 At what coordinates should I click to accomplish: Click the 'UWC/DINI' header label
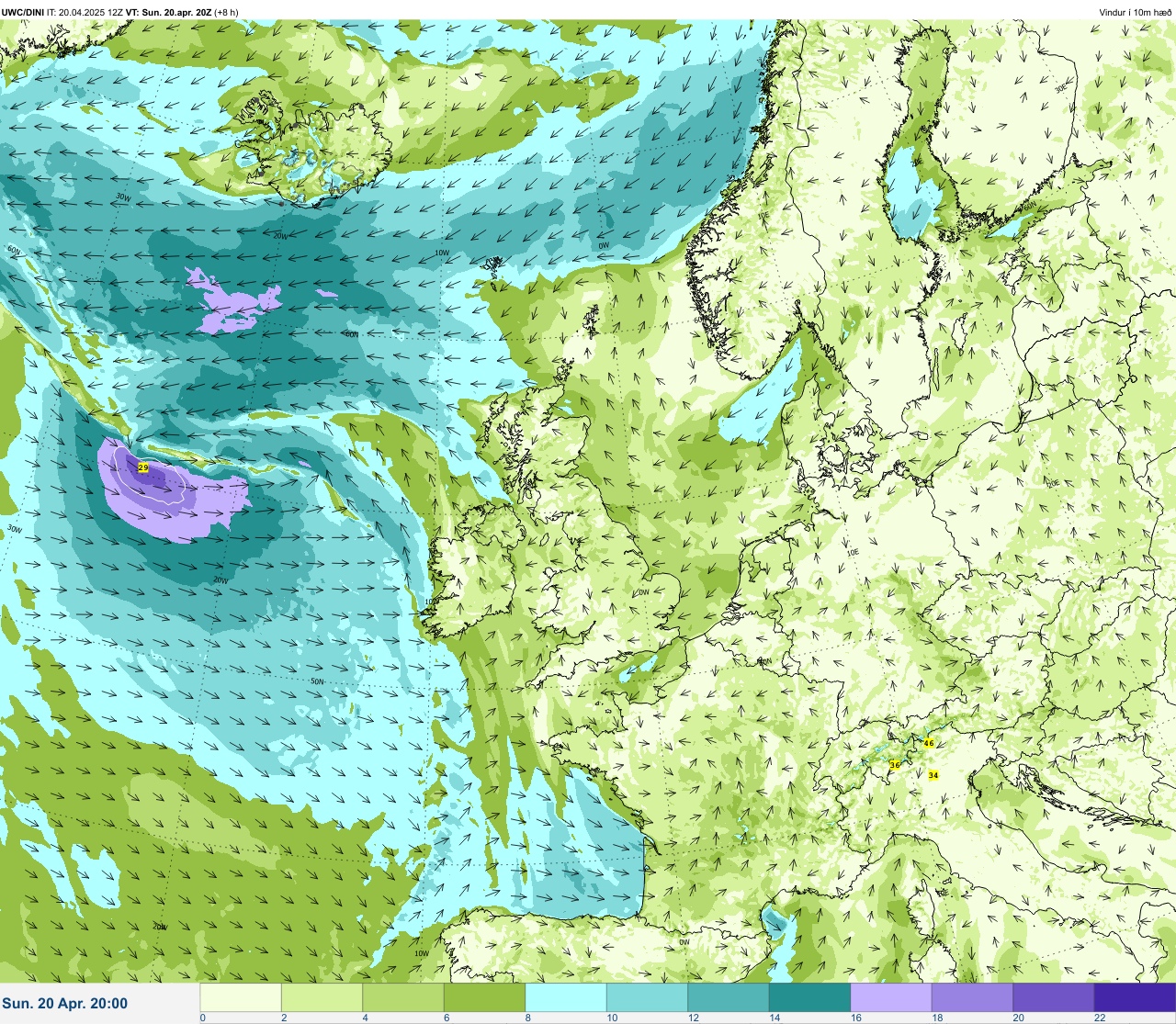[x=23, y=12]
